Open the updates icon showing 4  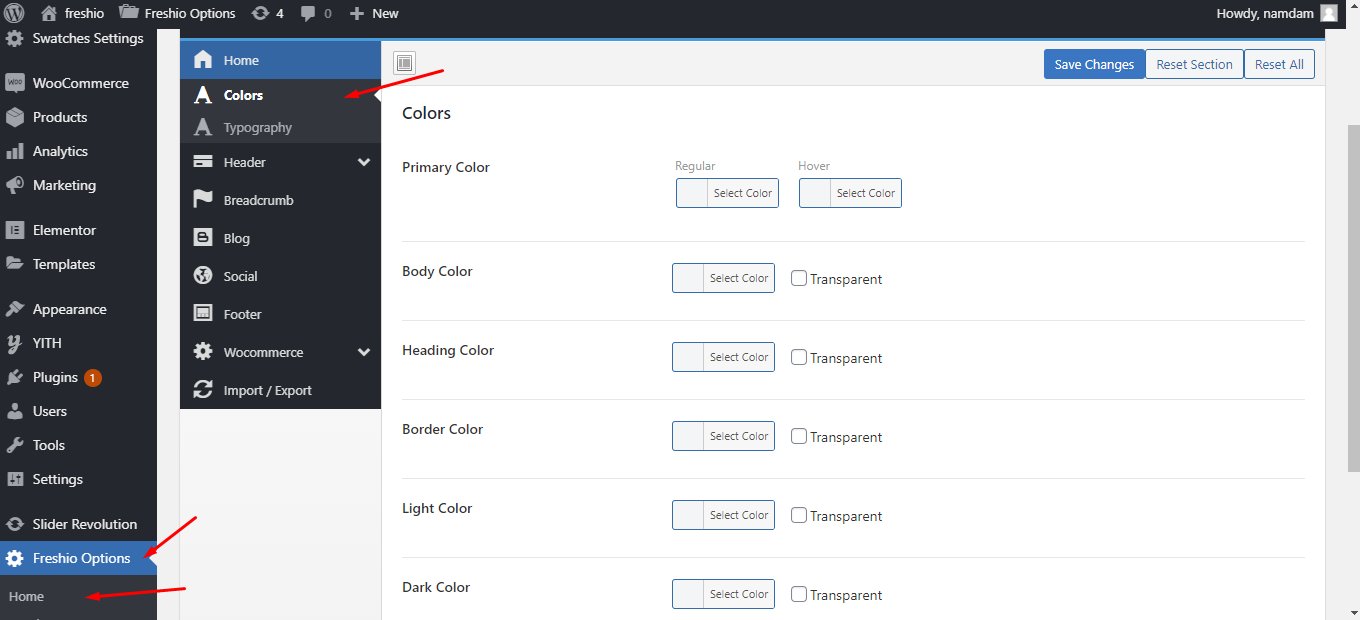(261, 13)
